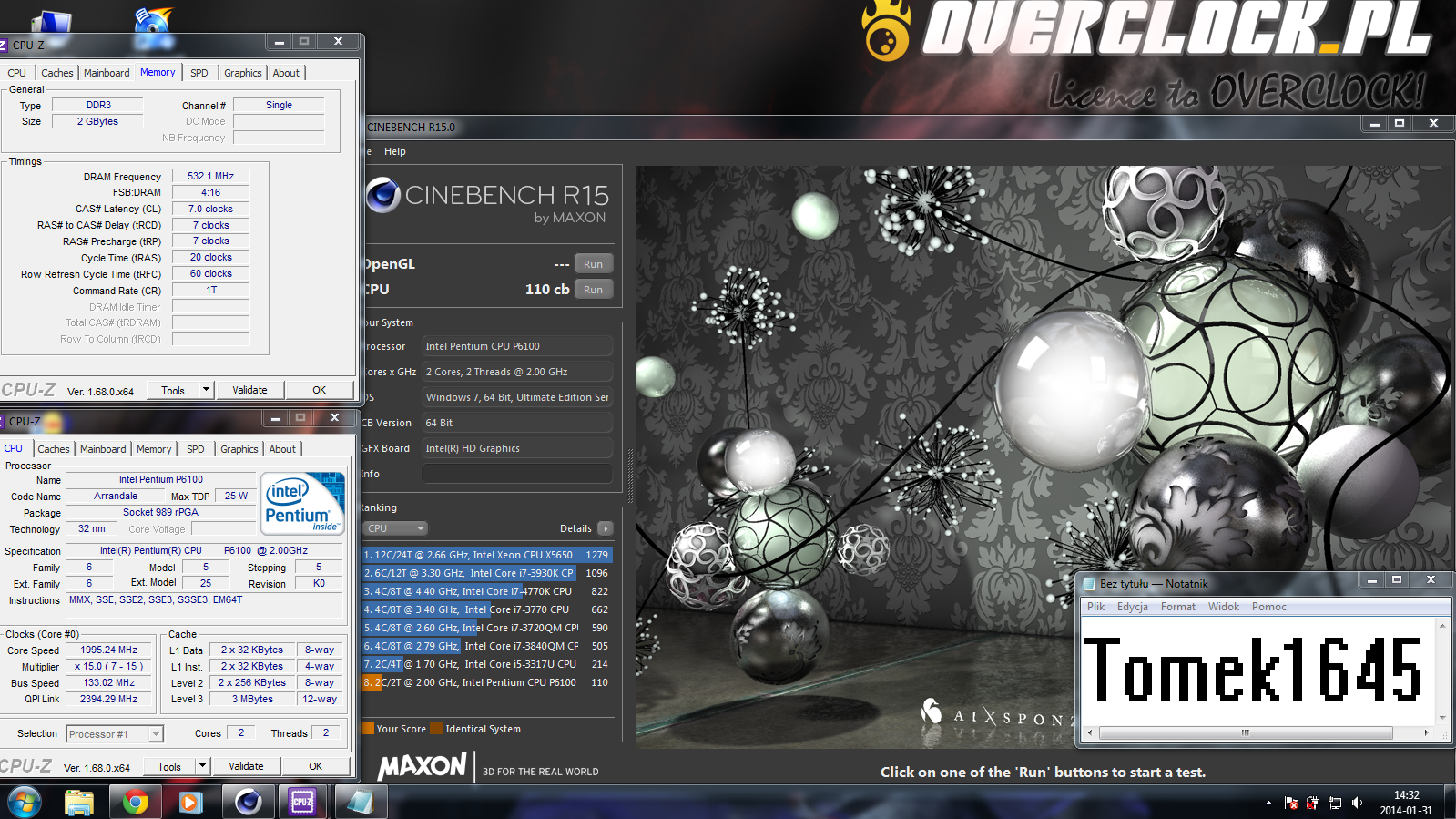Open Windows Explorer from the taskbar
1456x819 pixels.
[79, 802]
